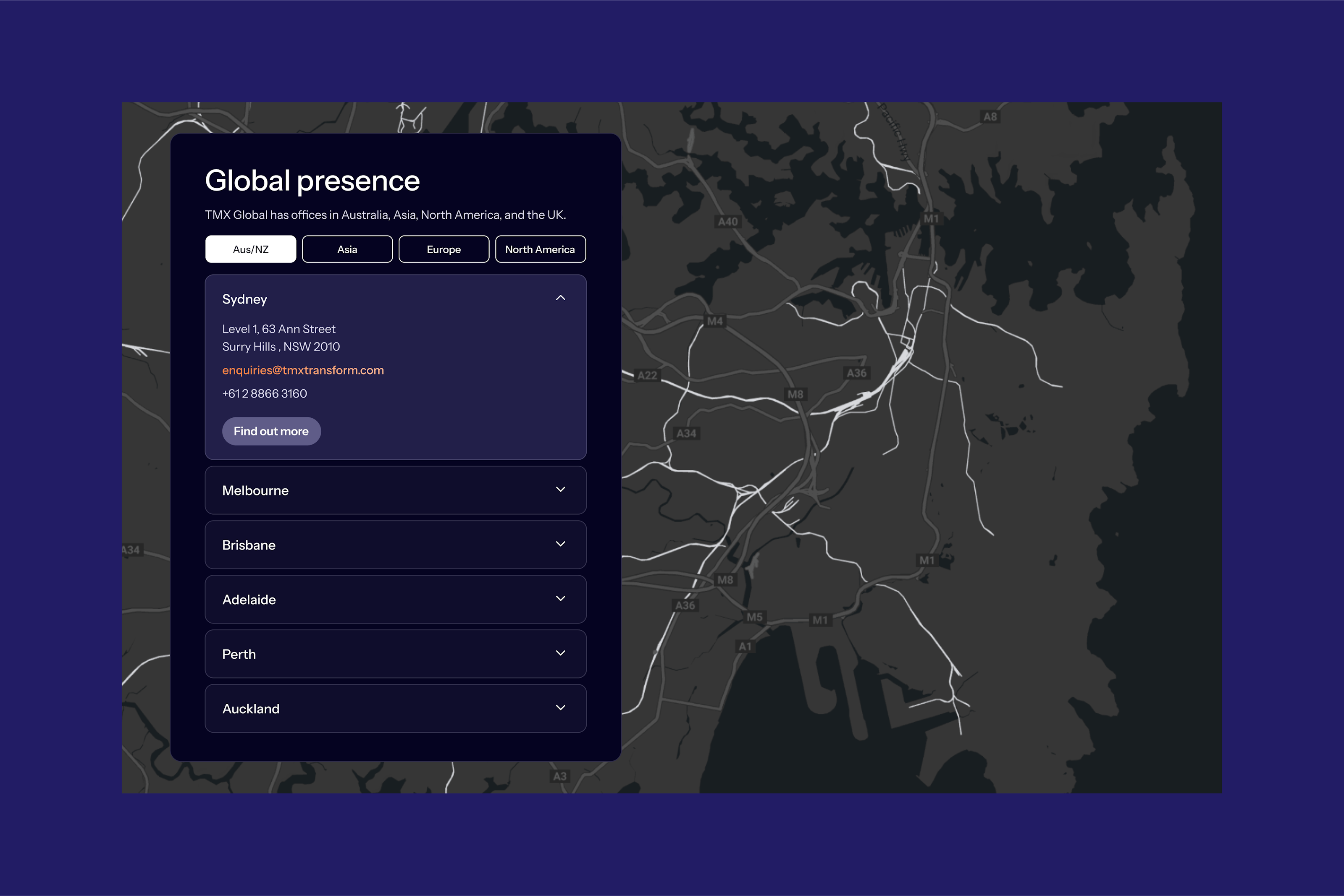1344x896 pixels.
Task: Open the North America region tab
Action: tap(540, 249)
